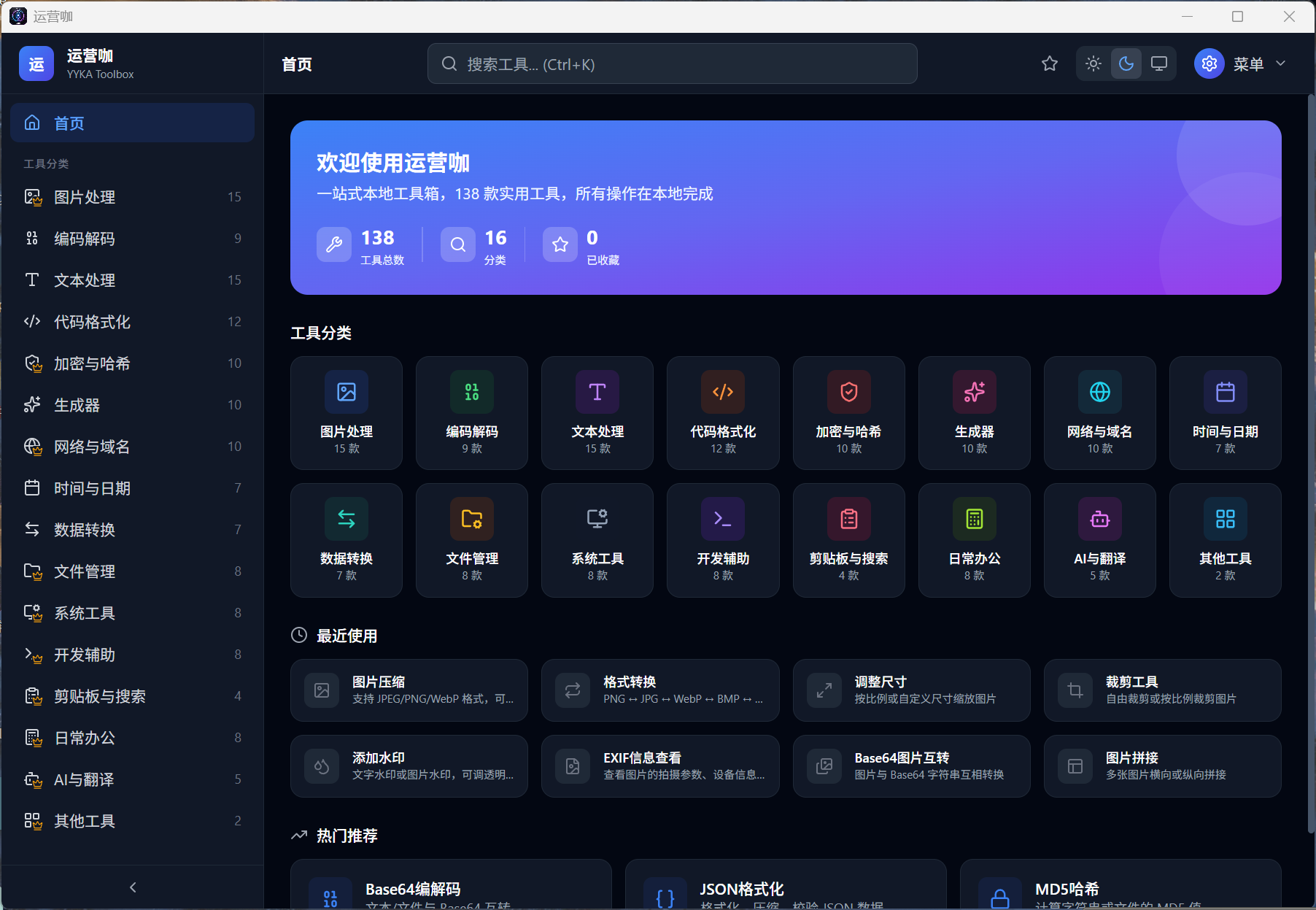
Task: Open the 编码解码 category card
Action: coord(472,413)
